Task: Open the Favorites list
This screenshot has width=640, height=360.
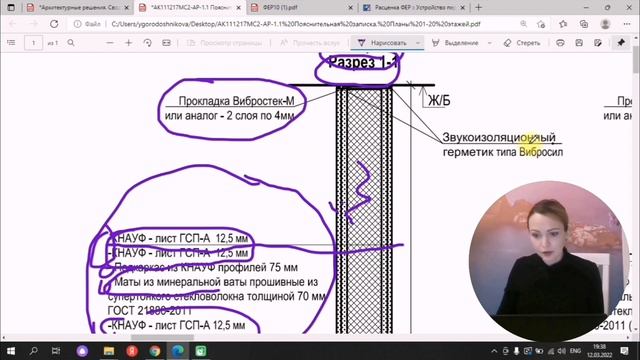Action: [x=563, y=24]
